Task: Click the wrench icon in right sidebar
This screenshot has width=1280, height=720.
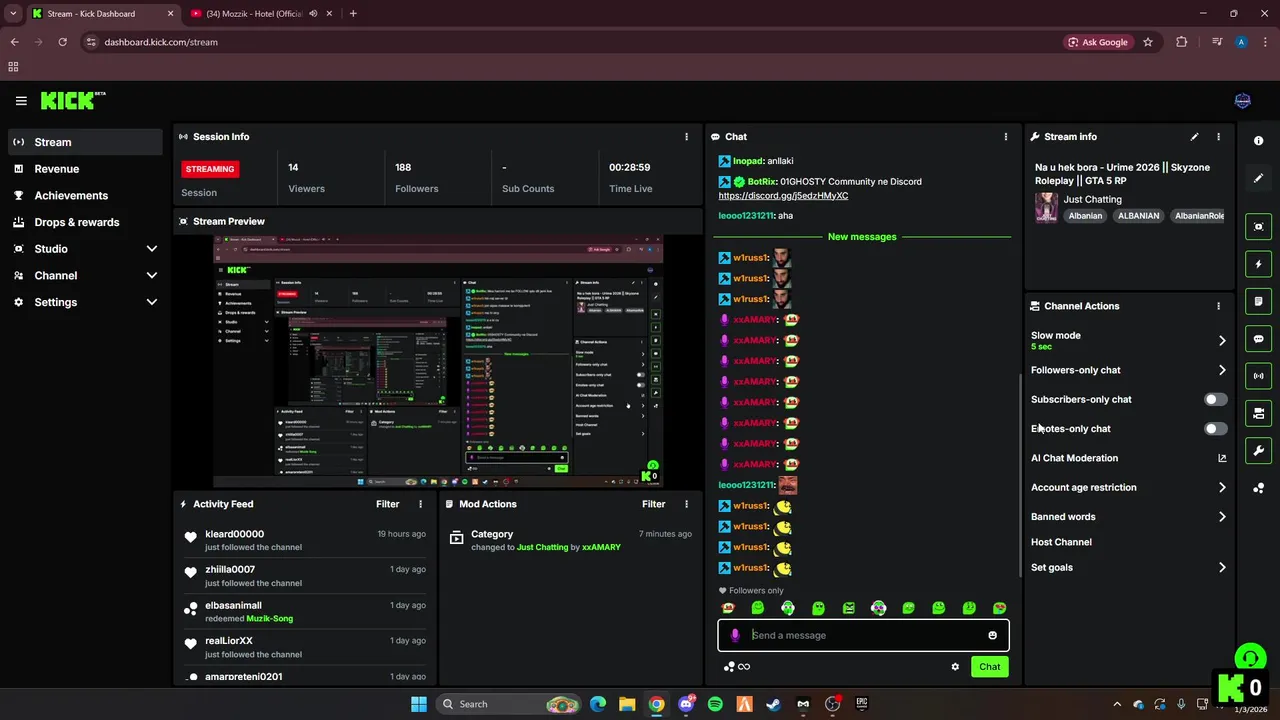Action: [1258, 451]
